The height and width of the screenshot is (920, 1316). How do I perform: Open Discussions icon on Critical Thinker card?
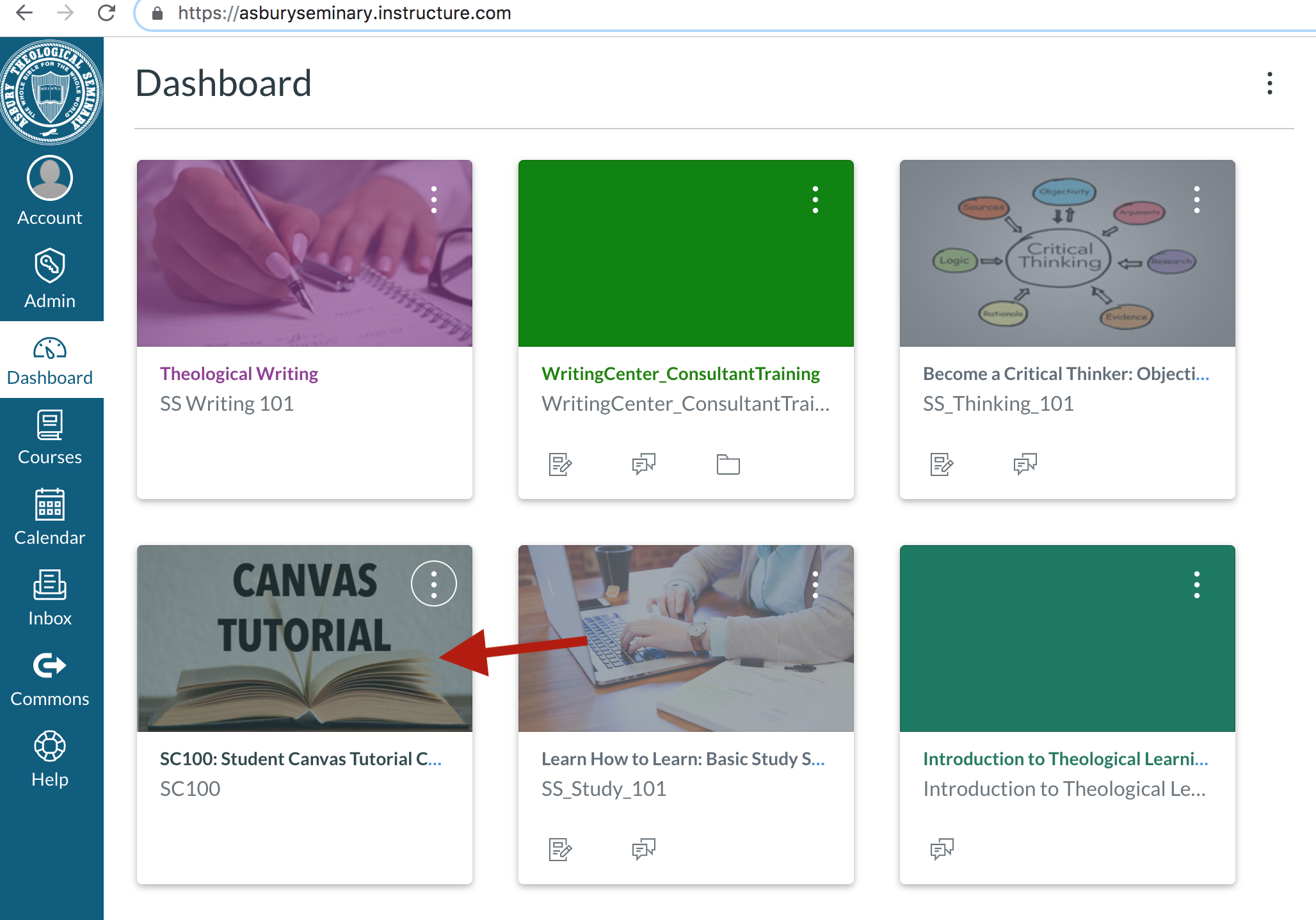click(x=1025, y=464)
